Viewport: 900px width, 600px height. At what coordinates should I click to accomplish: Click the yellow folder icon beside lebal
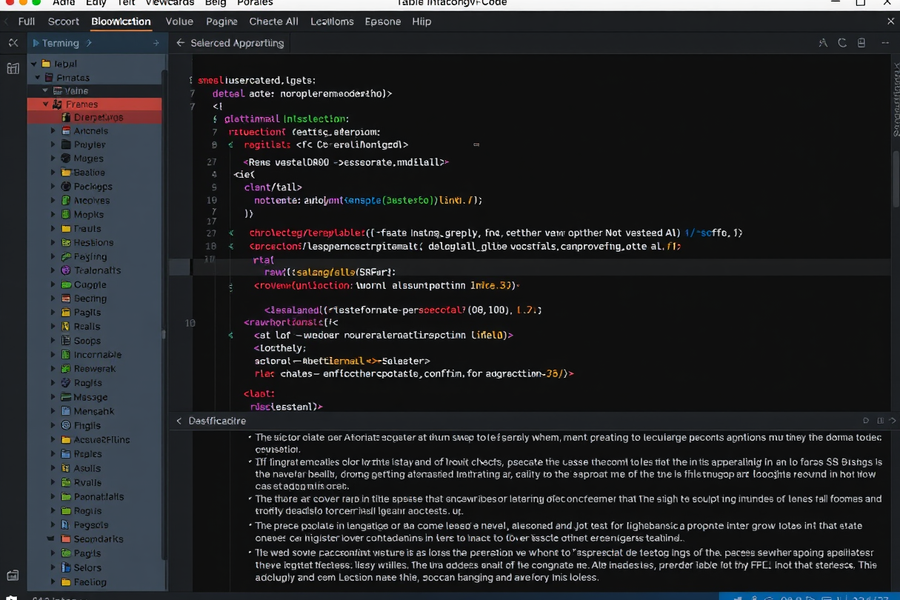pyautogui.click(x=46, y=64)
